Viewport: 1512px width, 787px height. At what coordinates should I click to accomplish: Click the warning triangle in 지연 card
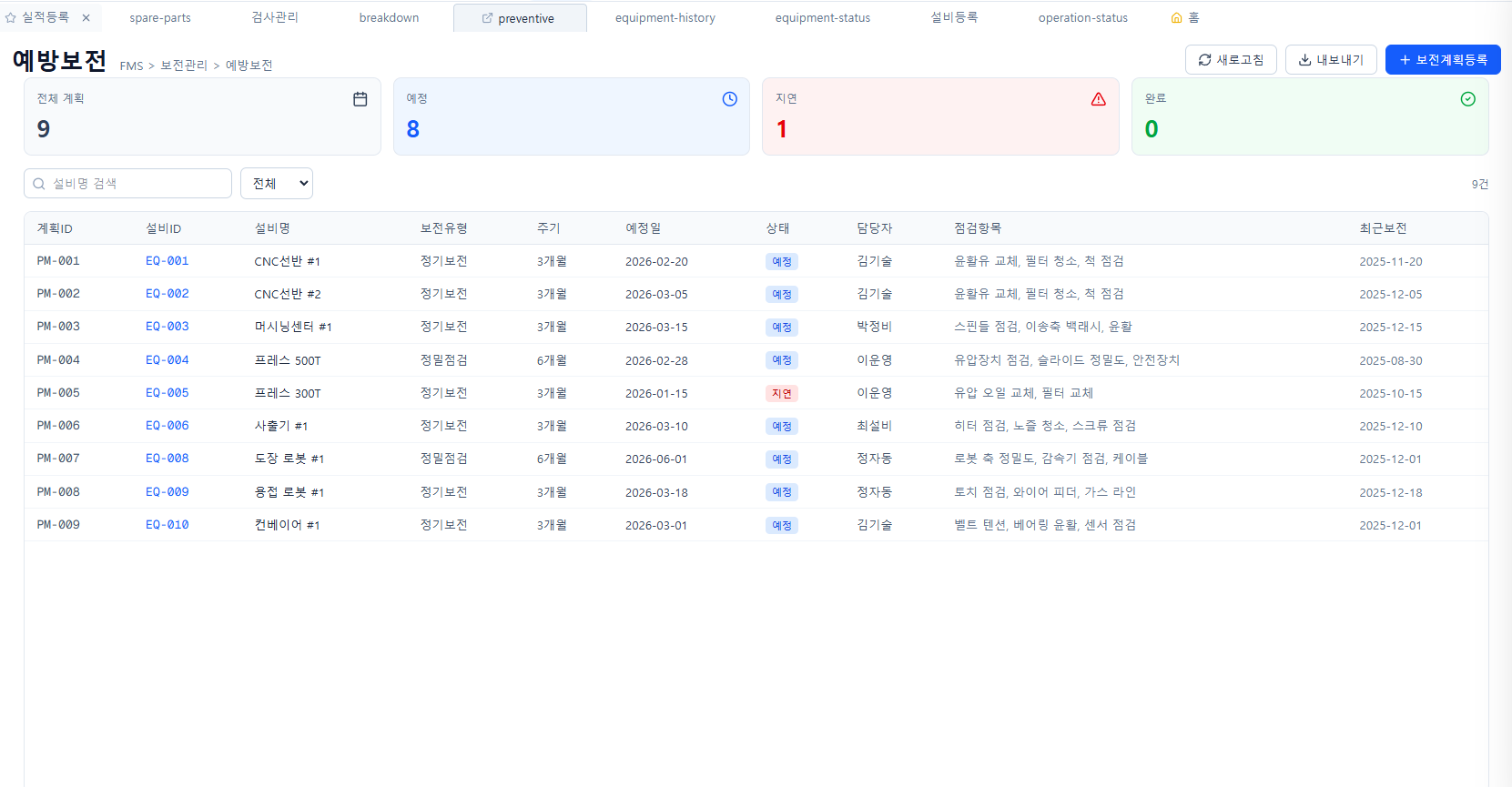click(1099, 99)
